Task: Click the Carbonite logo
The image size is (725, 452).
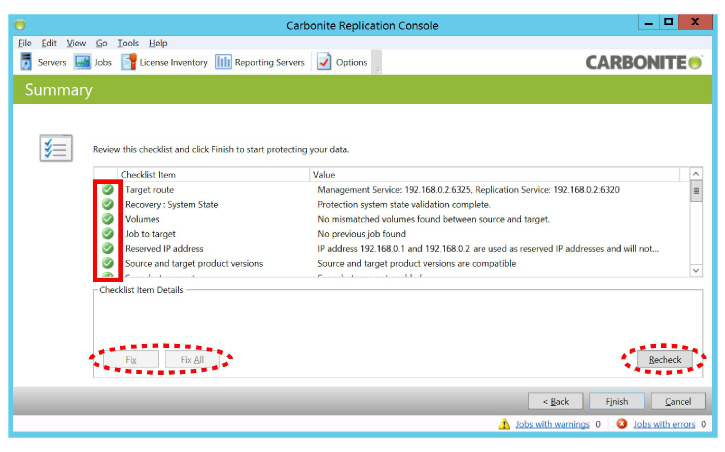Action: tap(644, 62)
